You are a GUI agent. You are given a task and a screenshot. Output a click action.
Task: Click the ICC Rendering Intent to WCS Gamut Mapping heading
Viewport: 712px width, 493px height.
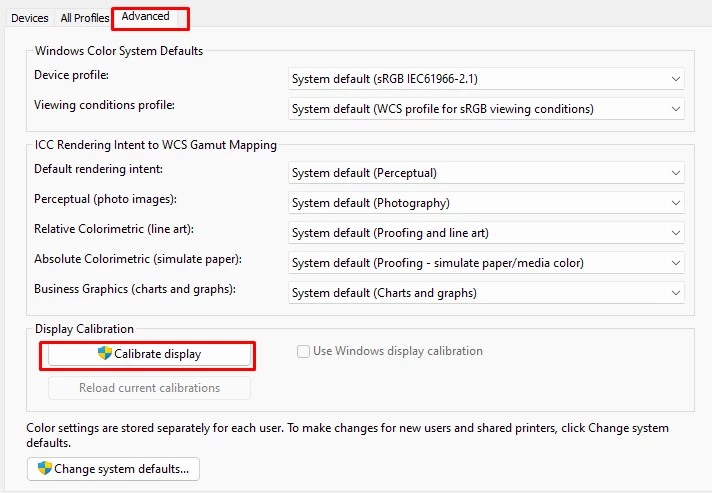click(156, 145)
